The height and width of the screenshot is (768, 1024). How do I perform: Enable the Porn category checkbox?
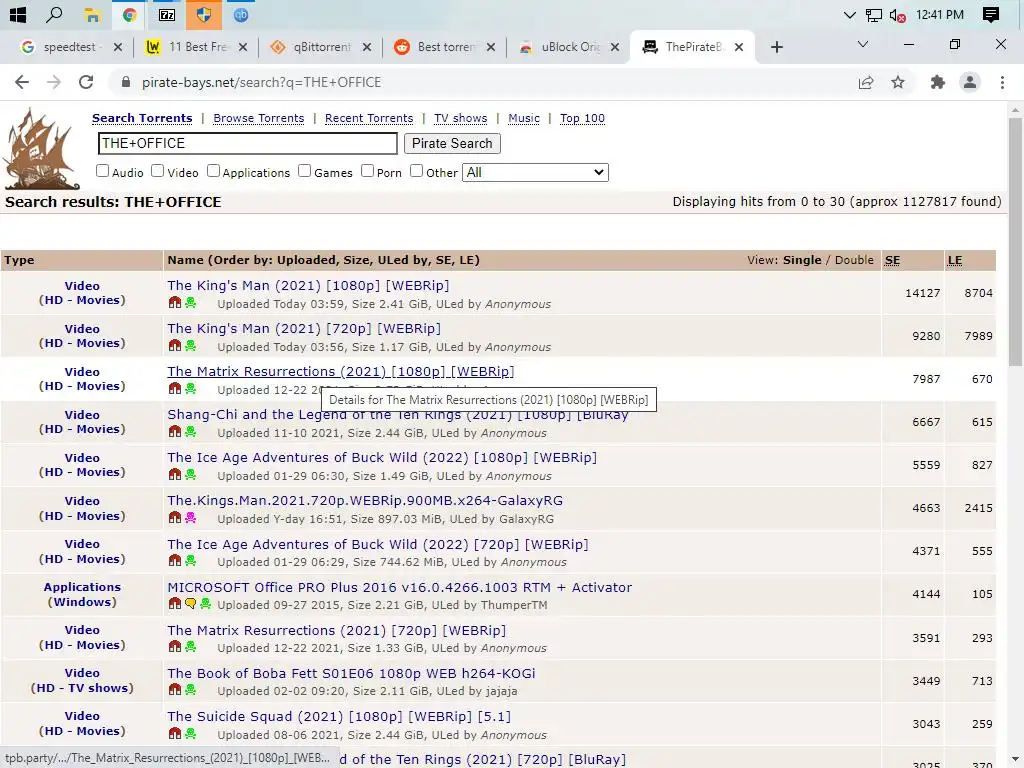[368, 171]
